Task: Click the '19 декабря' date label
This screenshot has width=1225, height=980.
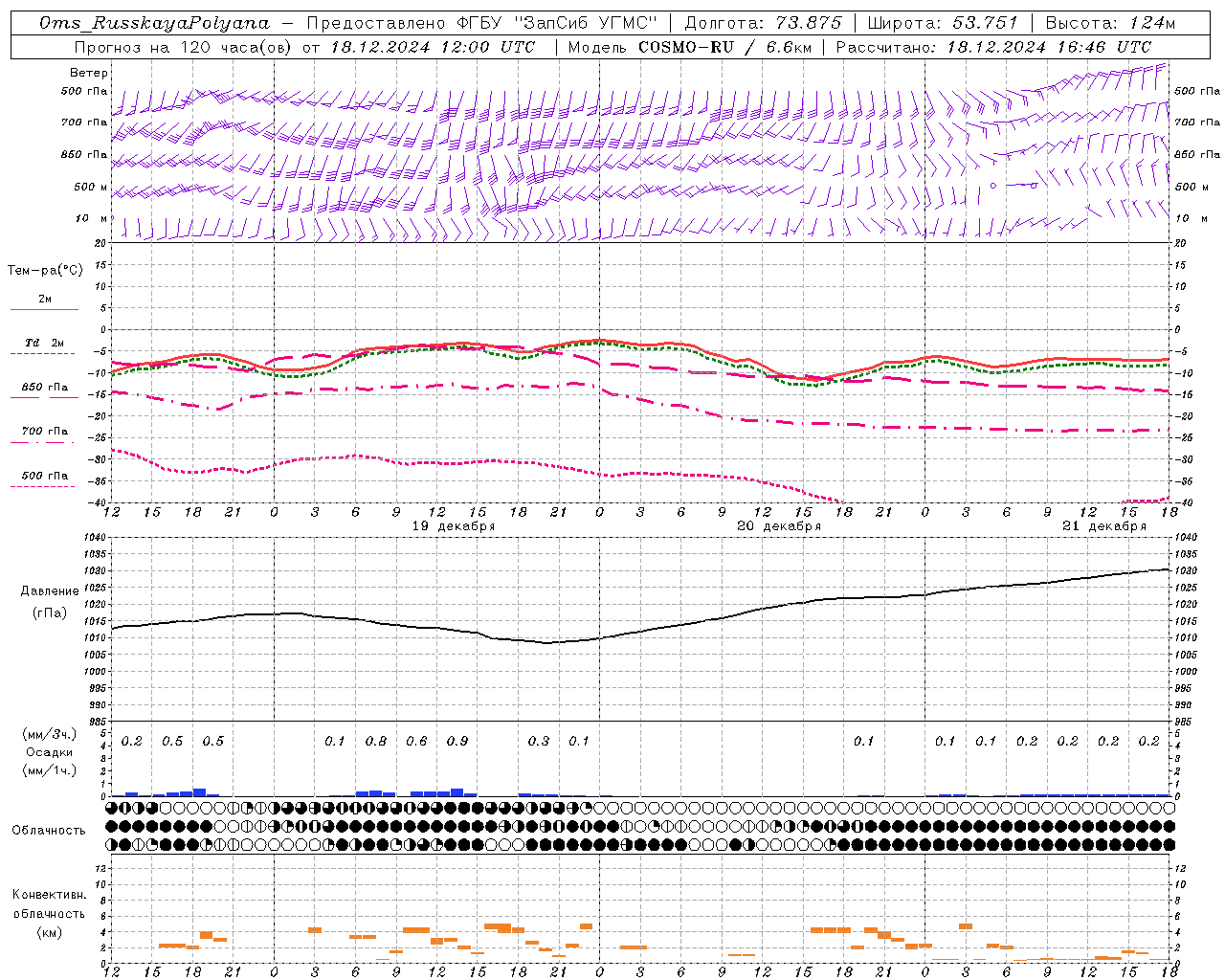Action: pyautogui.click(x=454, y=526)
